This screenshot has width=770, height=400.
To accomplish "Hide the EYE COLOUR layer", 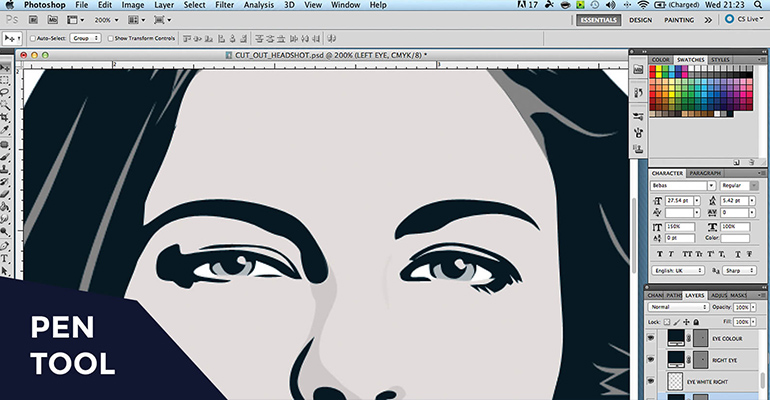I will [651, 338].
